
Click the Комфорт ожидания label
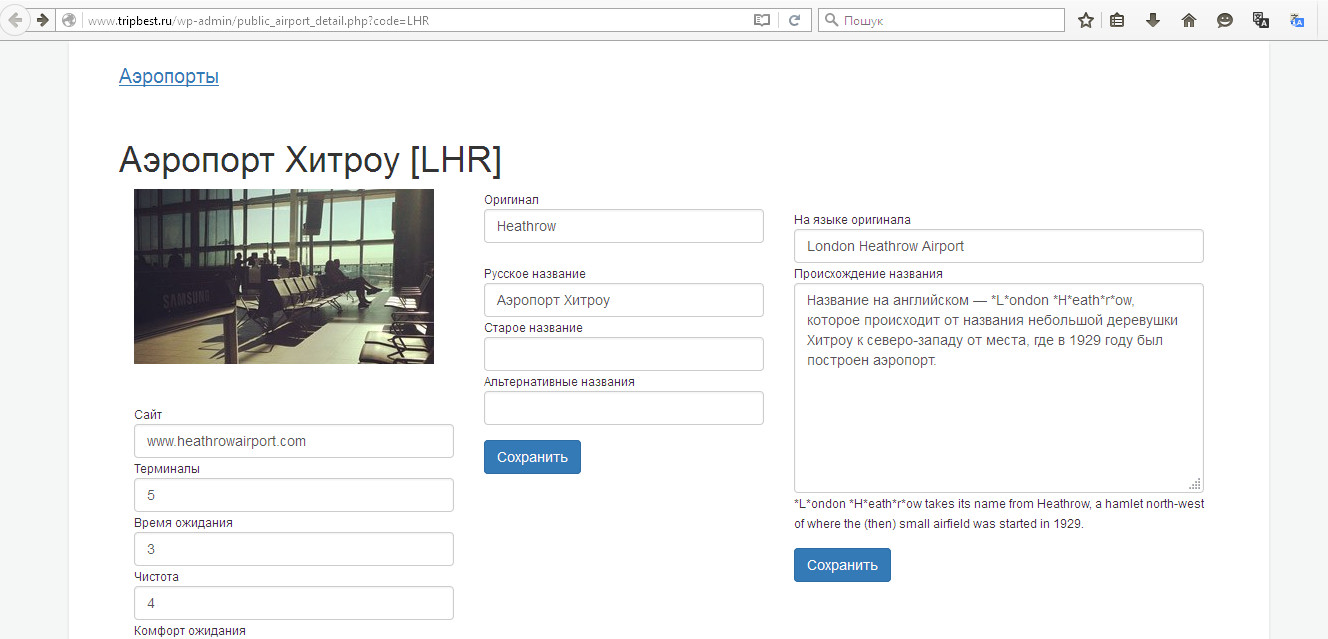coord(190,631)
